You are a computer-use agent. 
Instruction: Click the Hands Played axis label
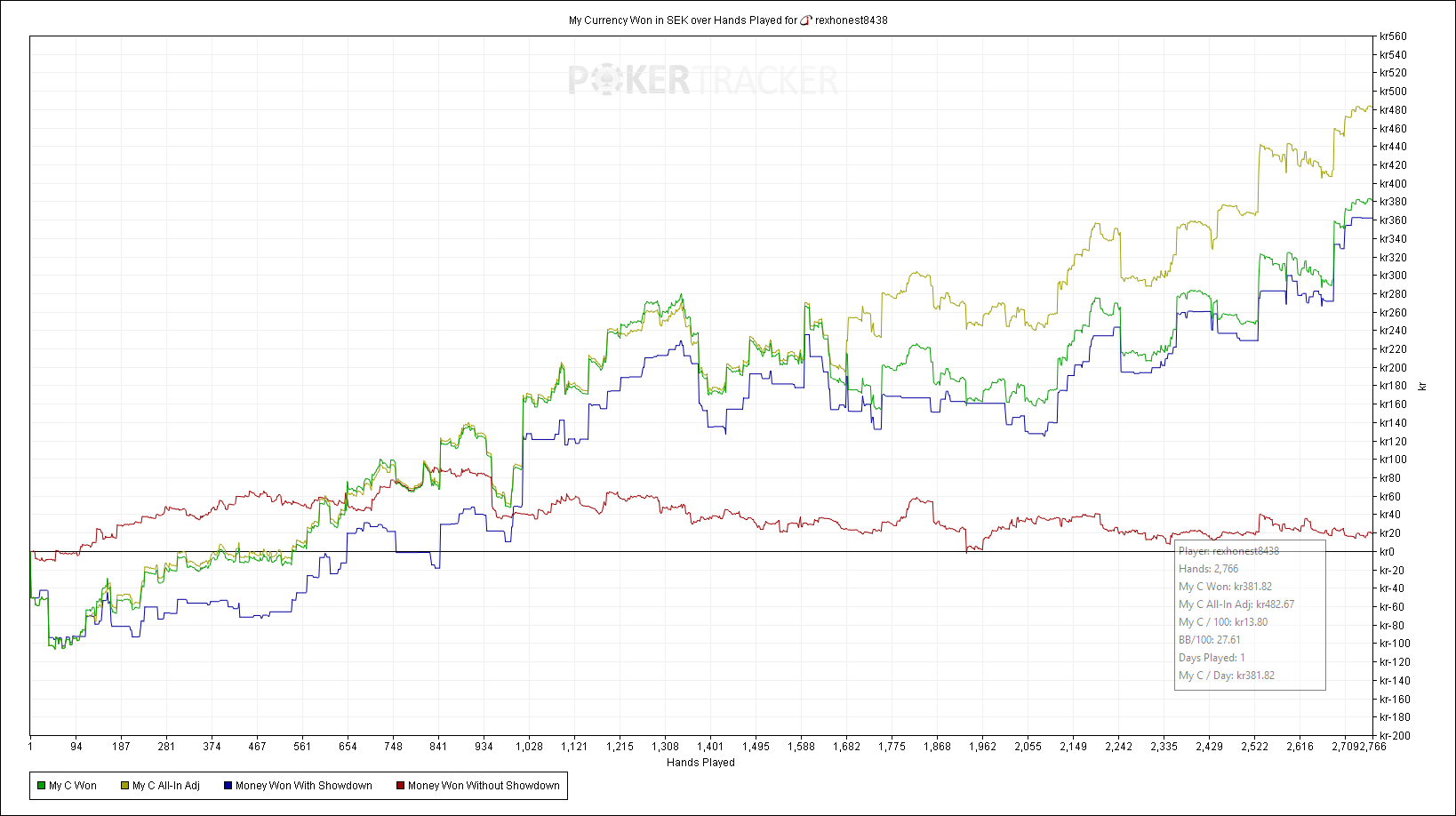tap(700, 763)
